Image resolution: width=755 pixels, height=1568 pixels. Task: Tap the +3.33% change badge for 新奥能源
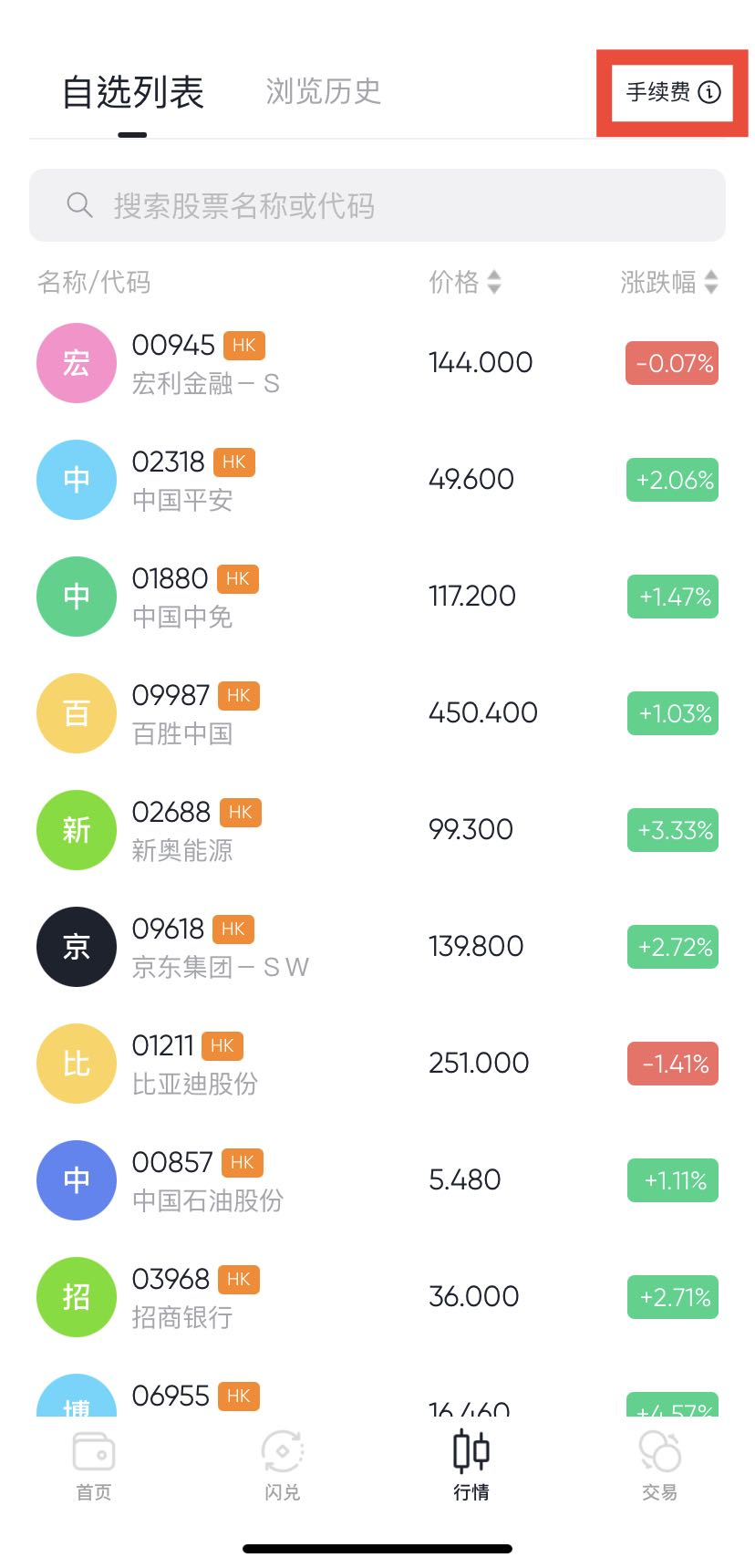(672, 830)
